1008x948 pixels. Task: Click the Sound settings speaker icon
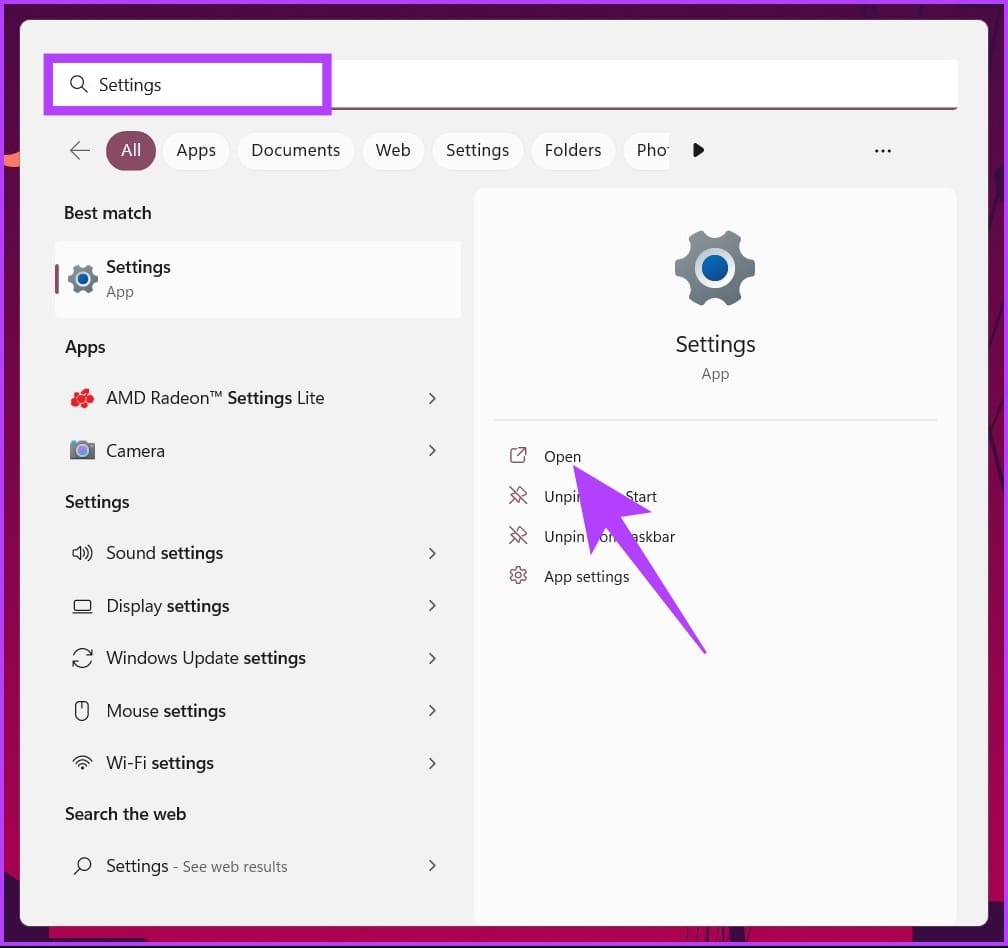[x=82, y=553]
